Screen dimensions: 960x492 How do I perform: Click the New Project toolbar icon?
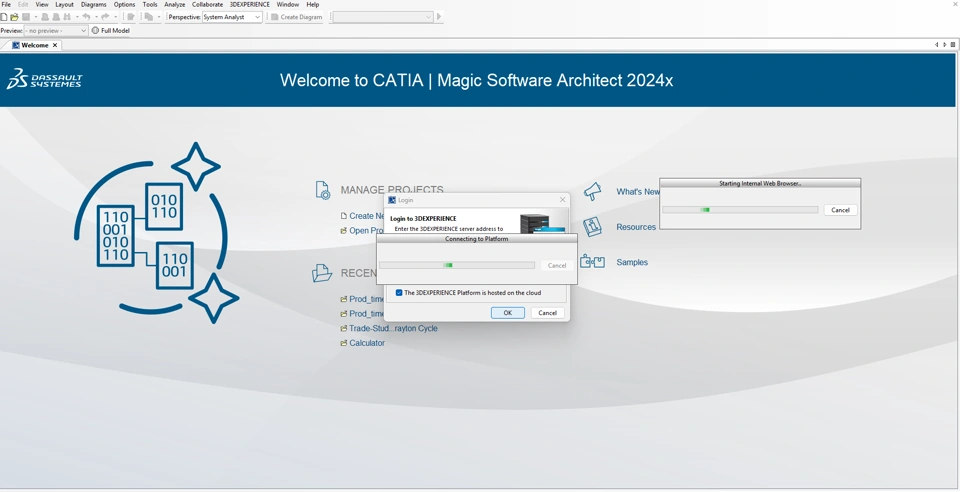click(4, 17)
